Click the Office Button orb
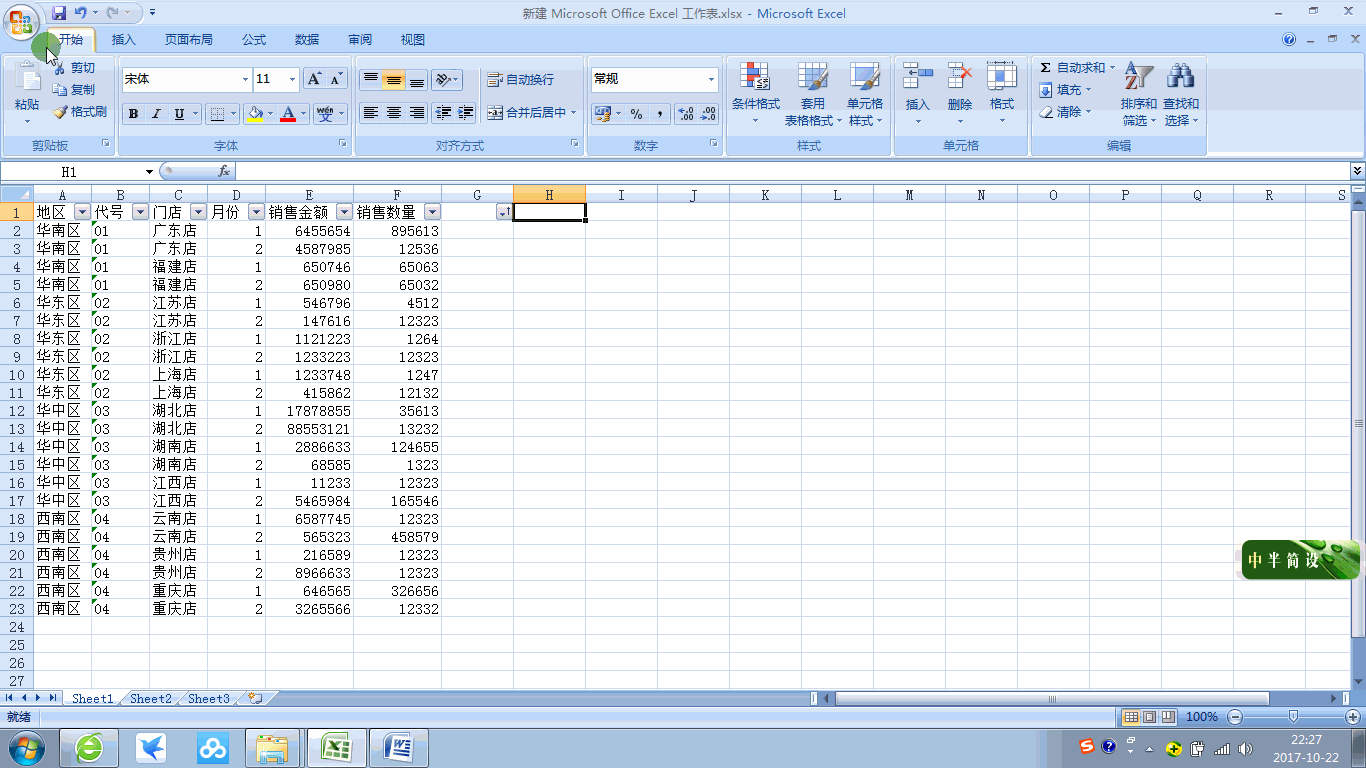Image resolution: width=1366 pixels, height=768 pixels. 21,22
